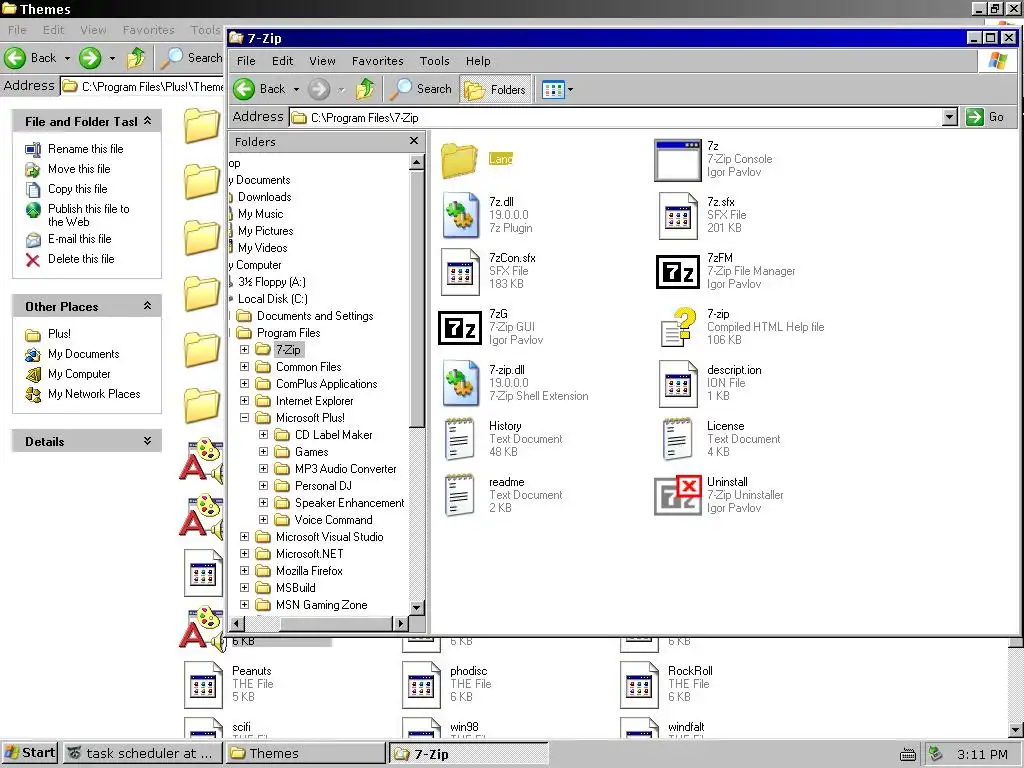Screen dimensions: 1024x768
Task: Switch to Themes taskbar button
Action: coord(306,754)
